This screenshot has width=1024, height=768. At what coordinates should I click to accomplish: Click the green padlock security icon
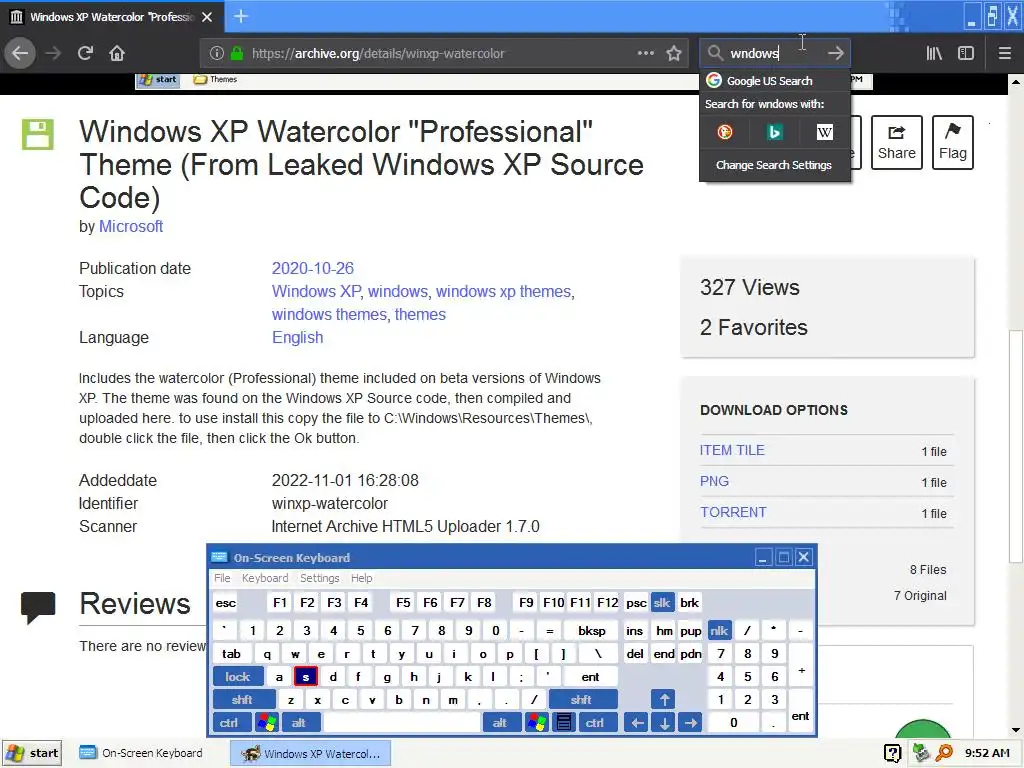[x=237, y=54]
